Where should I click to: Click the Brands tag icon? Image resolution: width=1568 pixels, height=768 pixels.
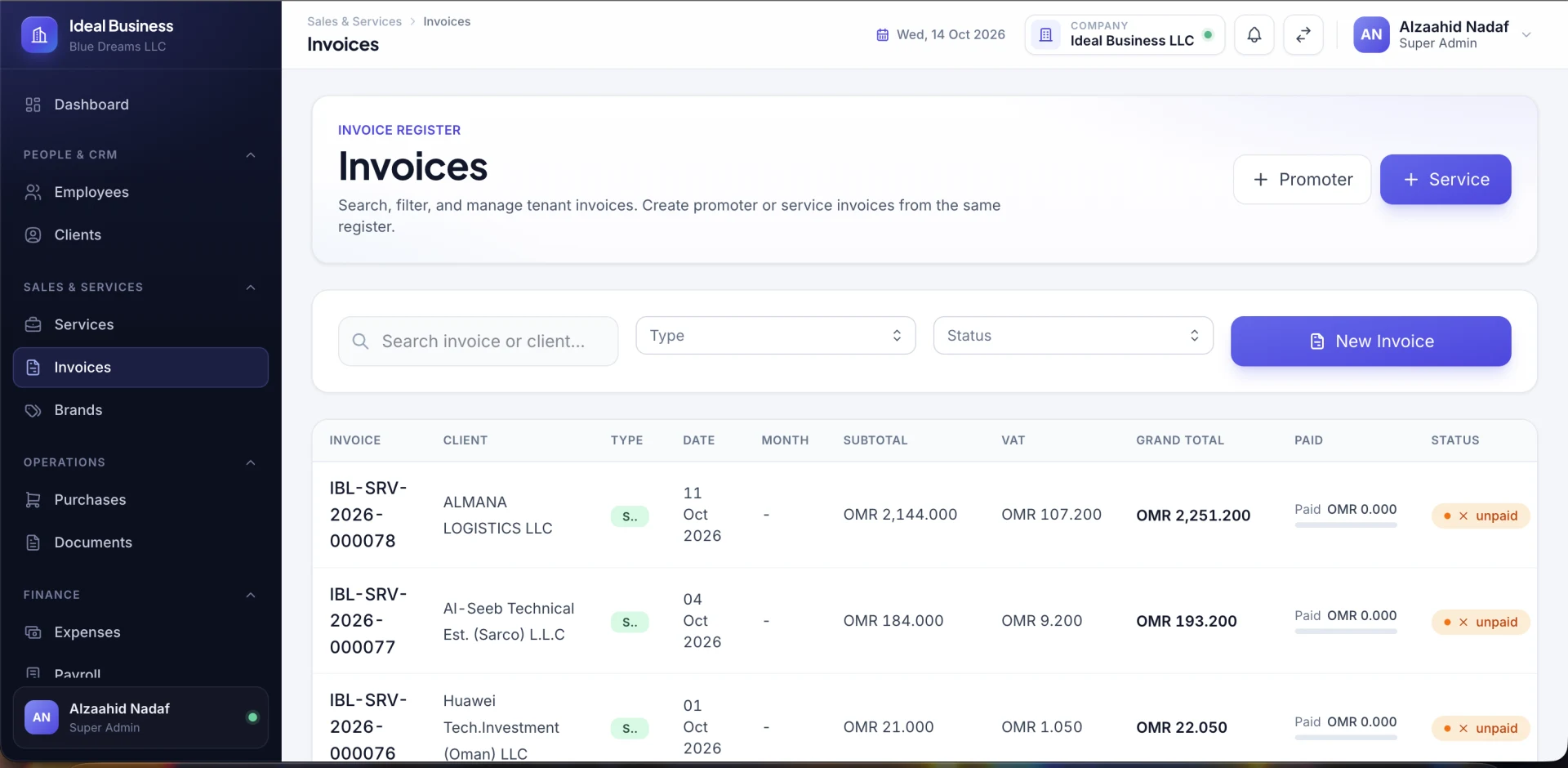pos(33,410)
